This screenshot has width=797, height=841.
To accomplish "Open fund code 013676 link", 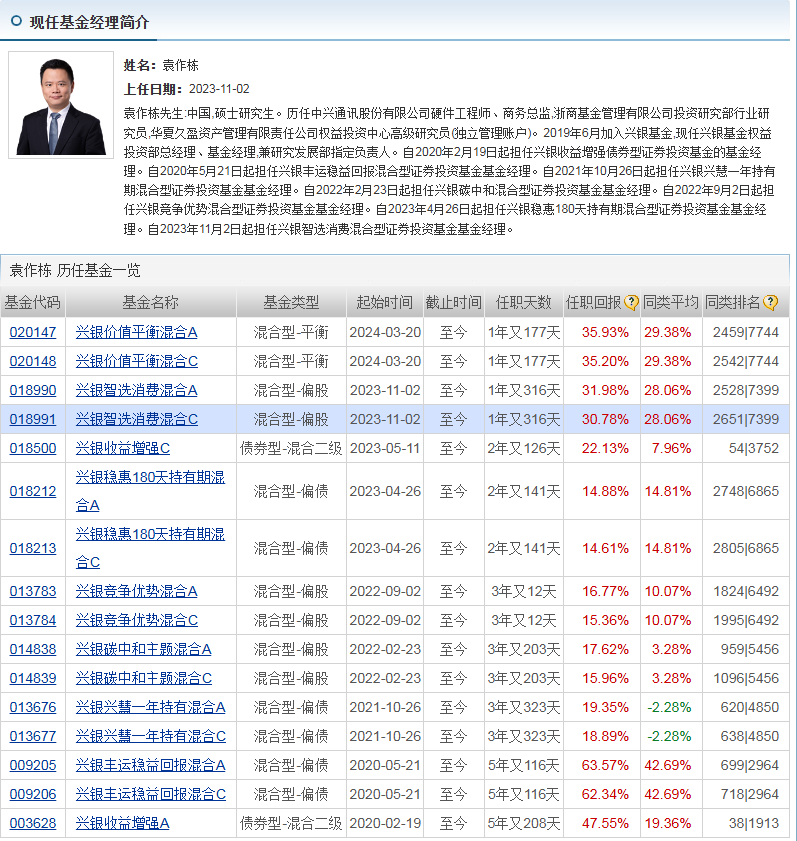I will click(x=33, y=707).
